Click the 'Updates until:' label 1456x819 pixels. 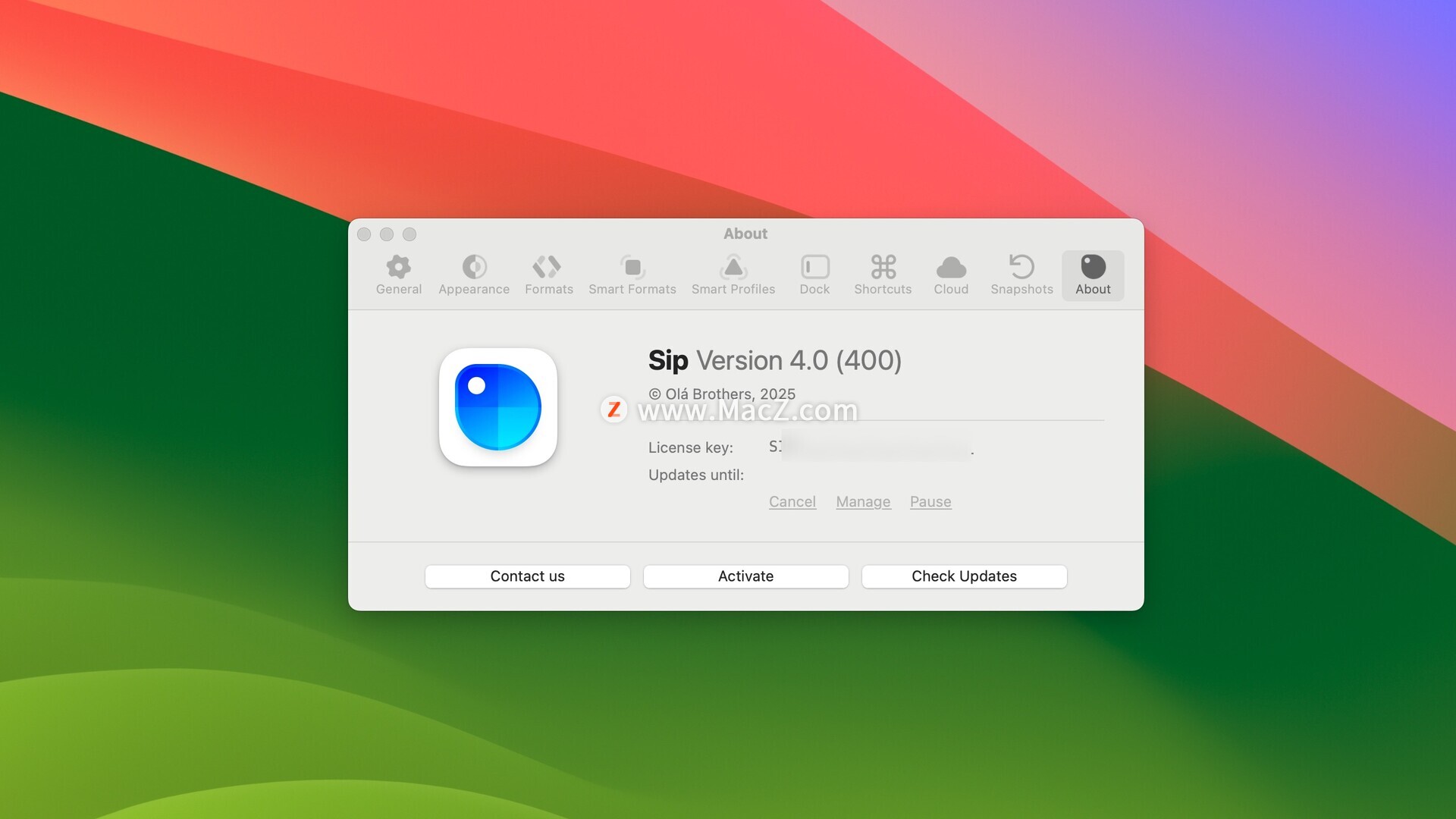(696, 475)
